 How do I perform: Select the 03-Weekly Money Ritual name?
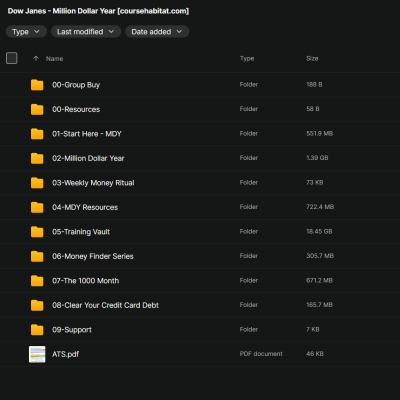93,183
